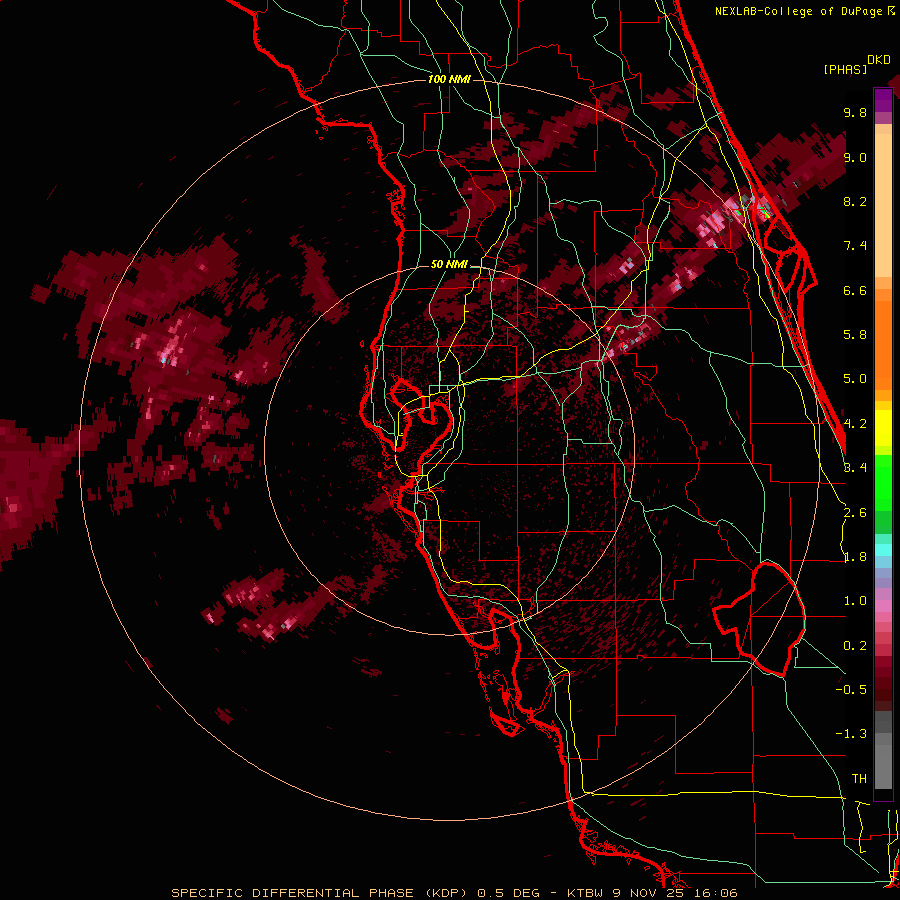Select the -0.5 value on the color scale

coord(851,690)
